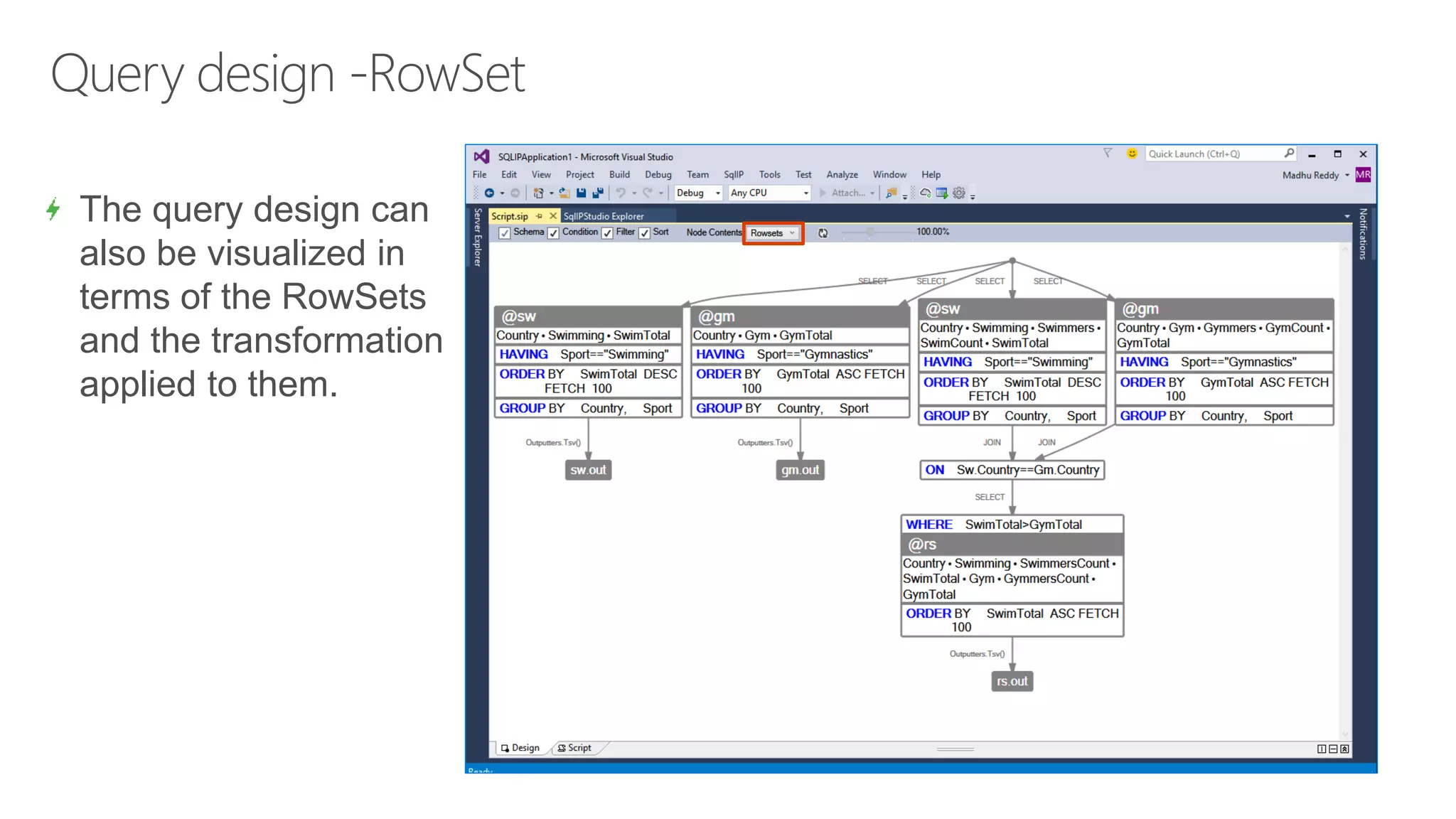Image resolution: width=1456 pixels, height=819 pixels.
Task: Open the File menu
Action: point(480,174)
